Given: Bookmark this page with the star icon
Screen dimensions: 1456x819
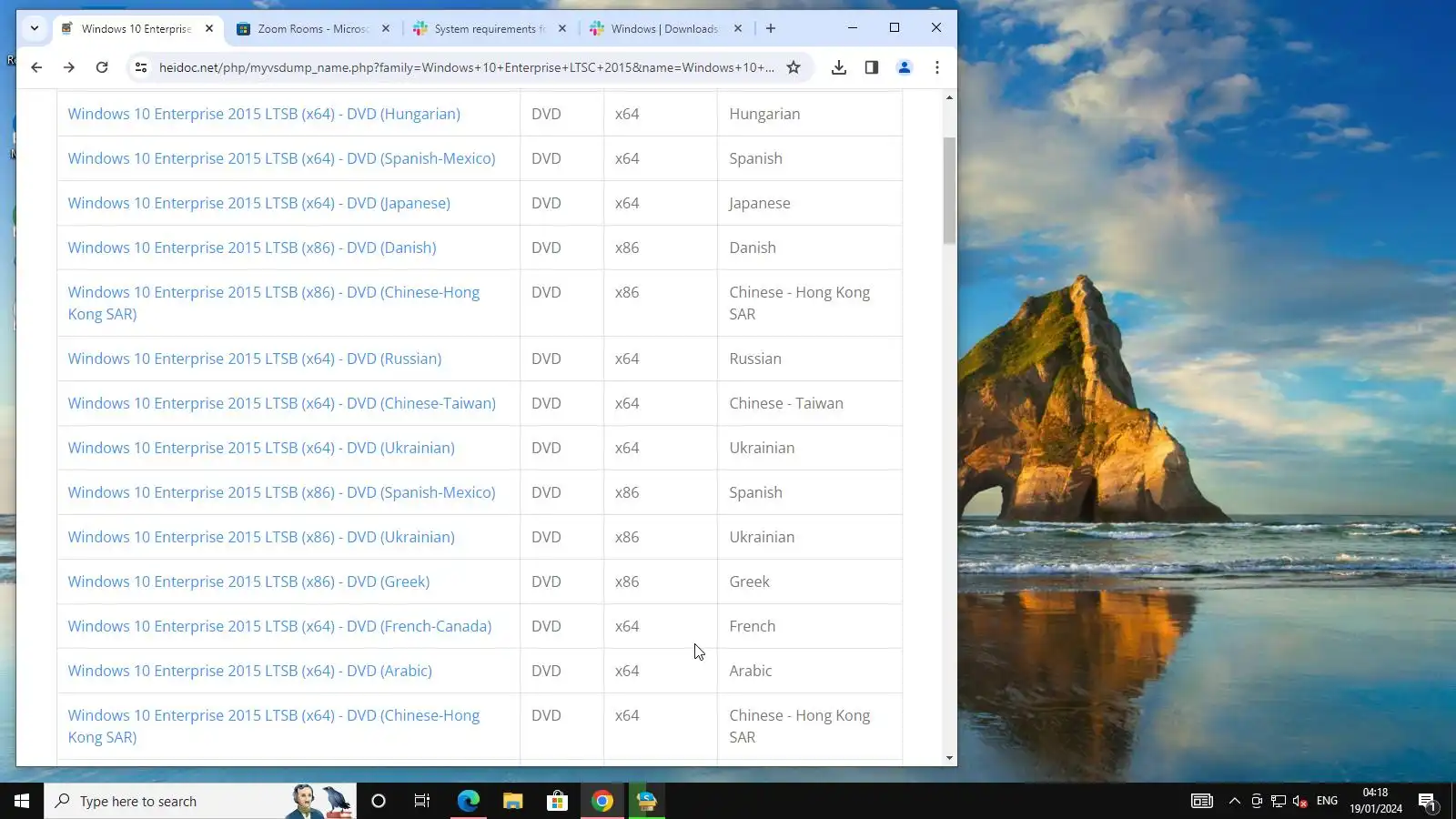Looking at the screenshot, I should click(794, 67).
